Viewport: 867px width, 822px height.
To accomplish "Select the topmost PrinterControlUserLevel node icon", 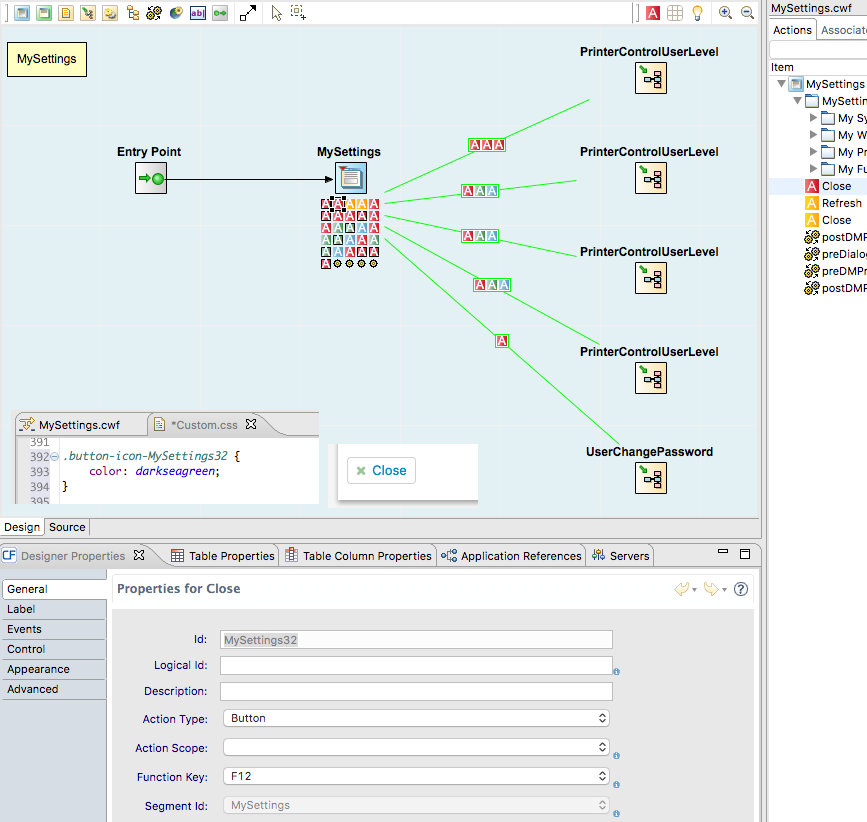I will pos(651,78).
